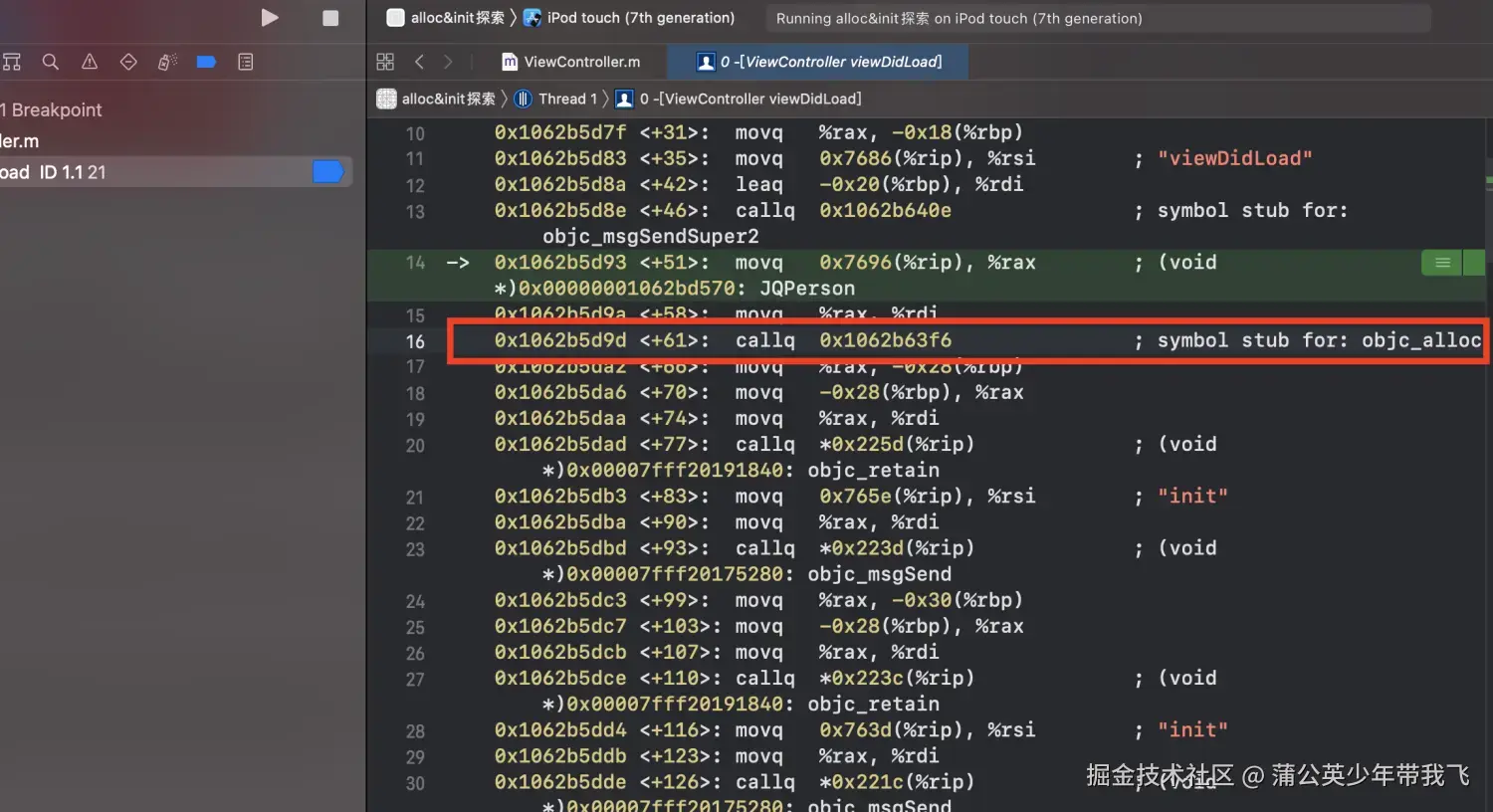Image resolution: width=1493 pixels, height=812 pixels.
Task: Click the m file icon on ViewController.m tab
Action: coord(510,62)
